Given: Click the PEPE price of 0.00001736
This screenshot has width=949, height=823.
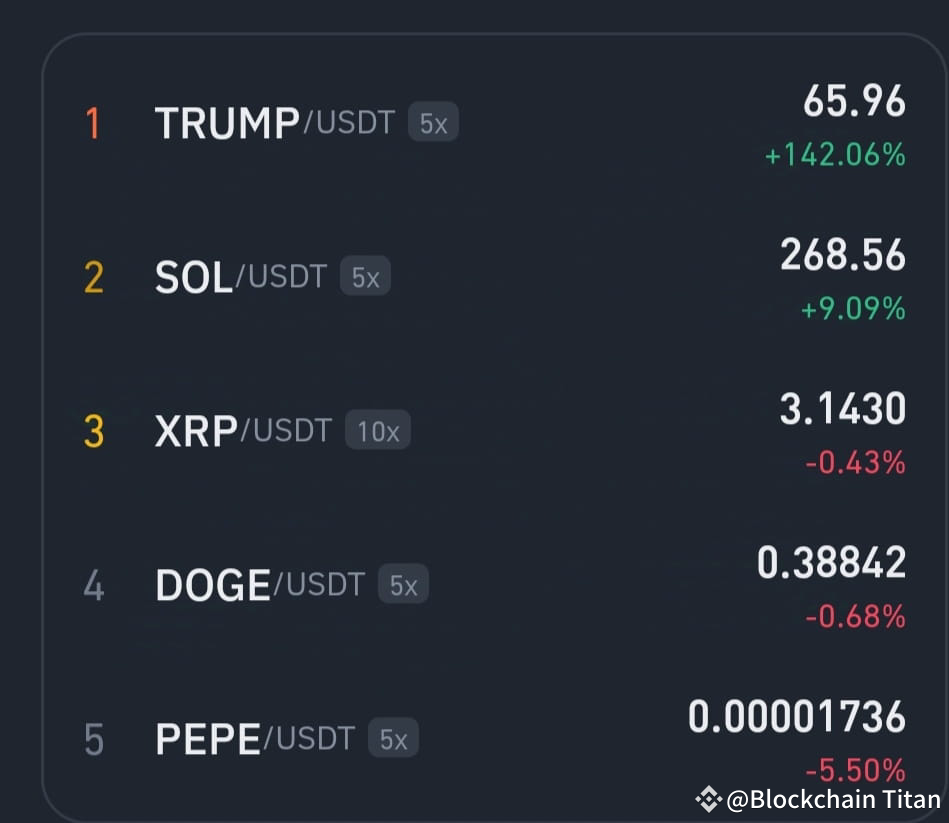Looking at the screenshot, I should pos(797,716).
